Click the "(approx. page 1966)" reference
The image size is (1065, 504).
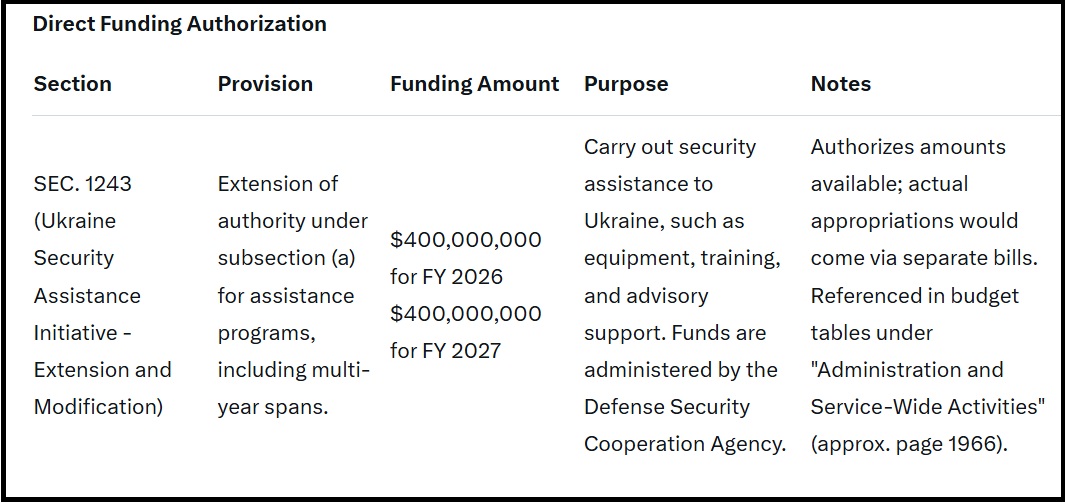point(908,444)
